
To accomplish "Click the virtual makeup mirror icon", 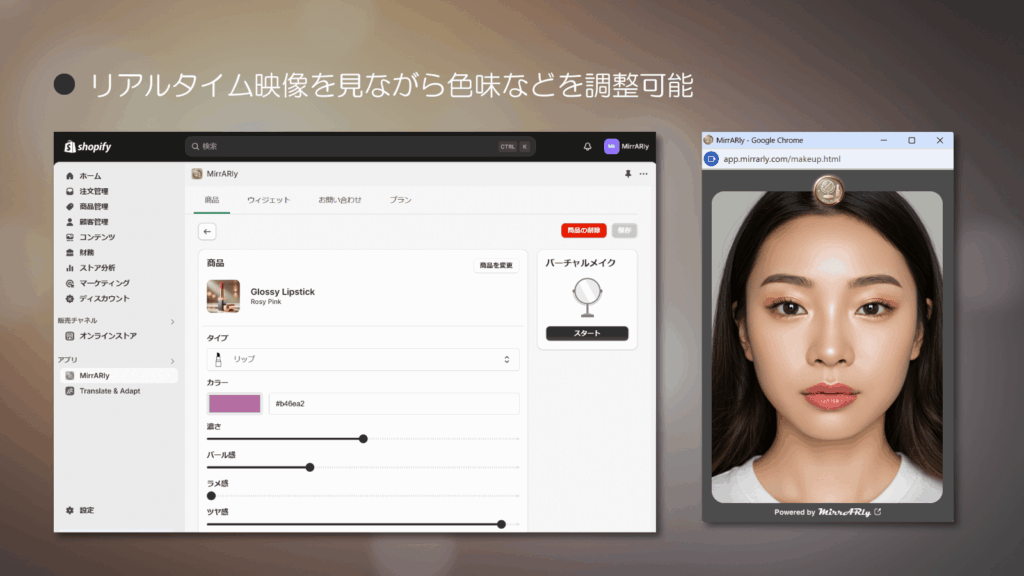I will (586, 298).
